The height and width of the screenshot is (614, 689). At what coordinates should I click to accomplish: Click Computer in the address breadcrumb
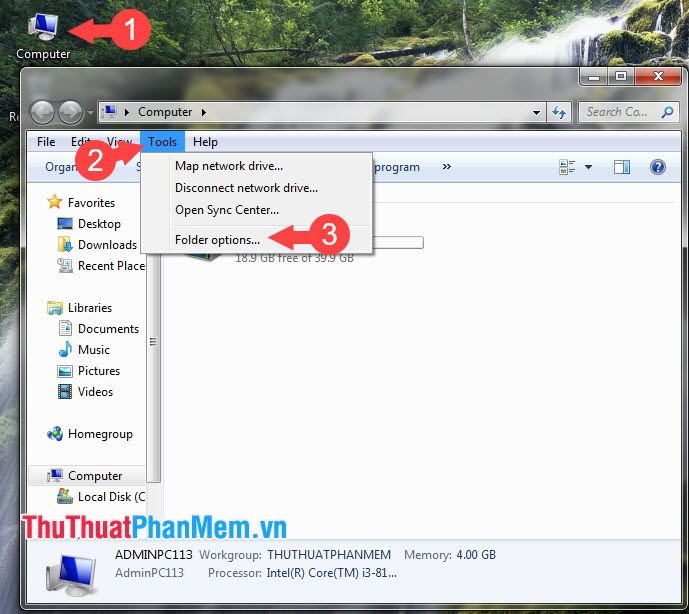tap(165, 112)
